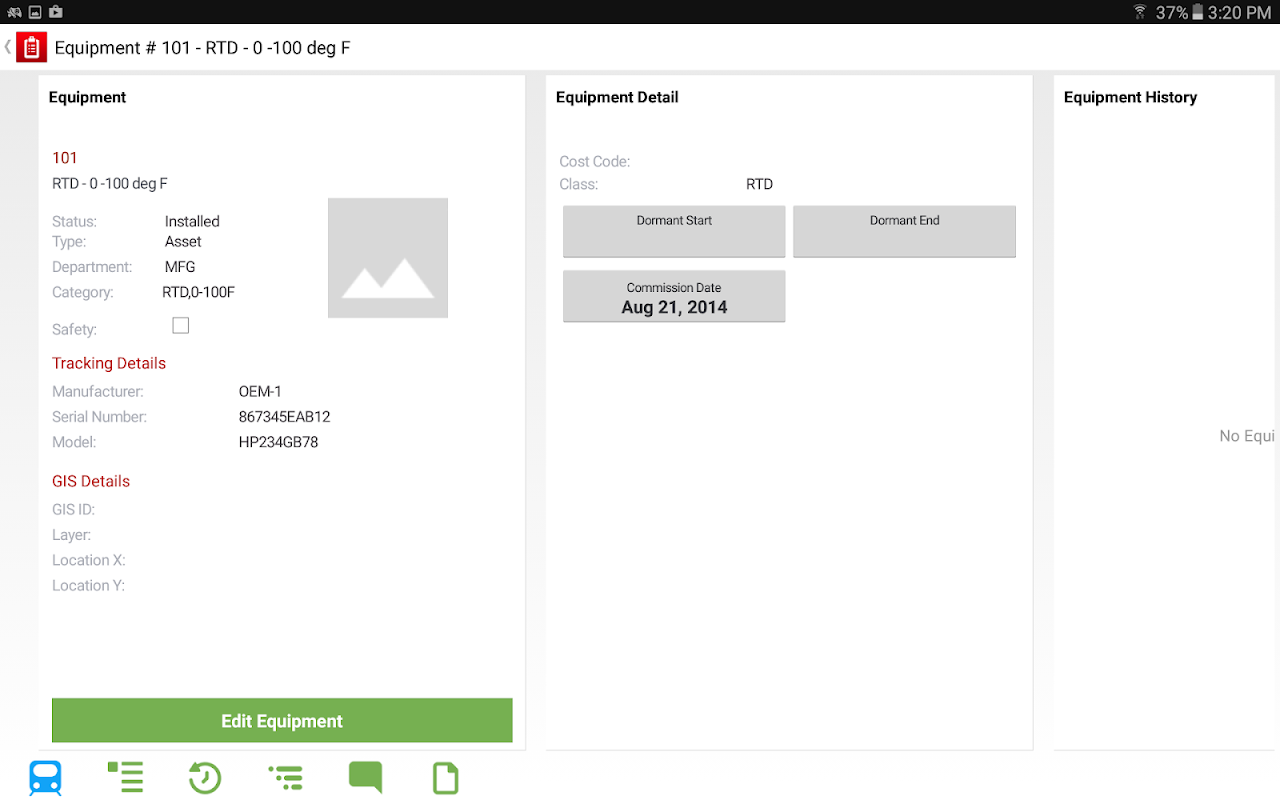Tap the Equipment Detail panel heading
Image resolution: width=1280 pixels, height=800 pixels.
tap(617, 98)
